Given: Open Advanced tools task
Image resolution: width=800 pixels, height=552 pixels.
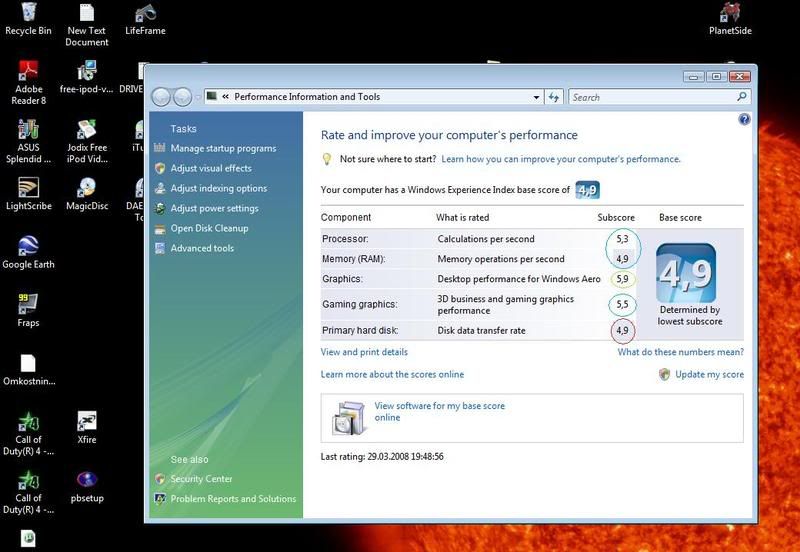Looking at the screenshot, I should (x=202, y=248).
